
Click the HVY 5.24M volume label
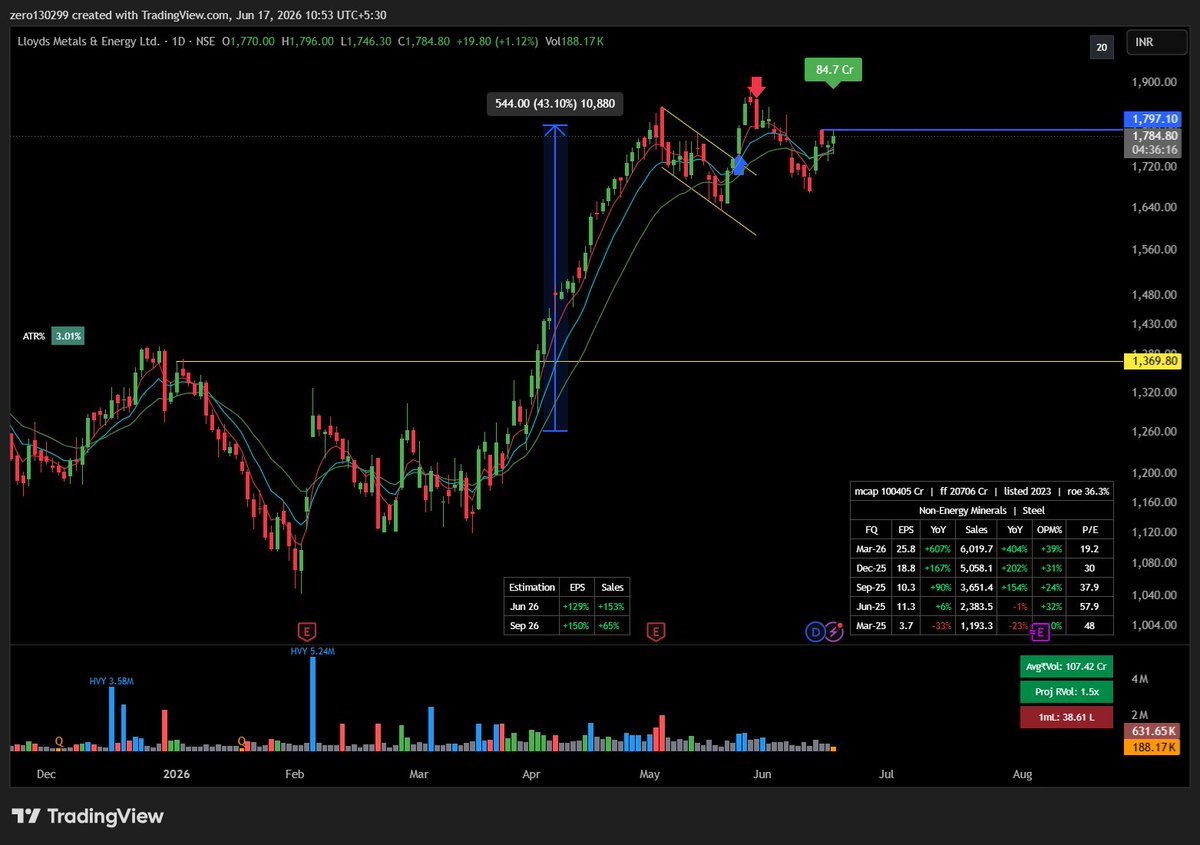click(x=312, y=650)
